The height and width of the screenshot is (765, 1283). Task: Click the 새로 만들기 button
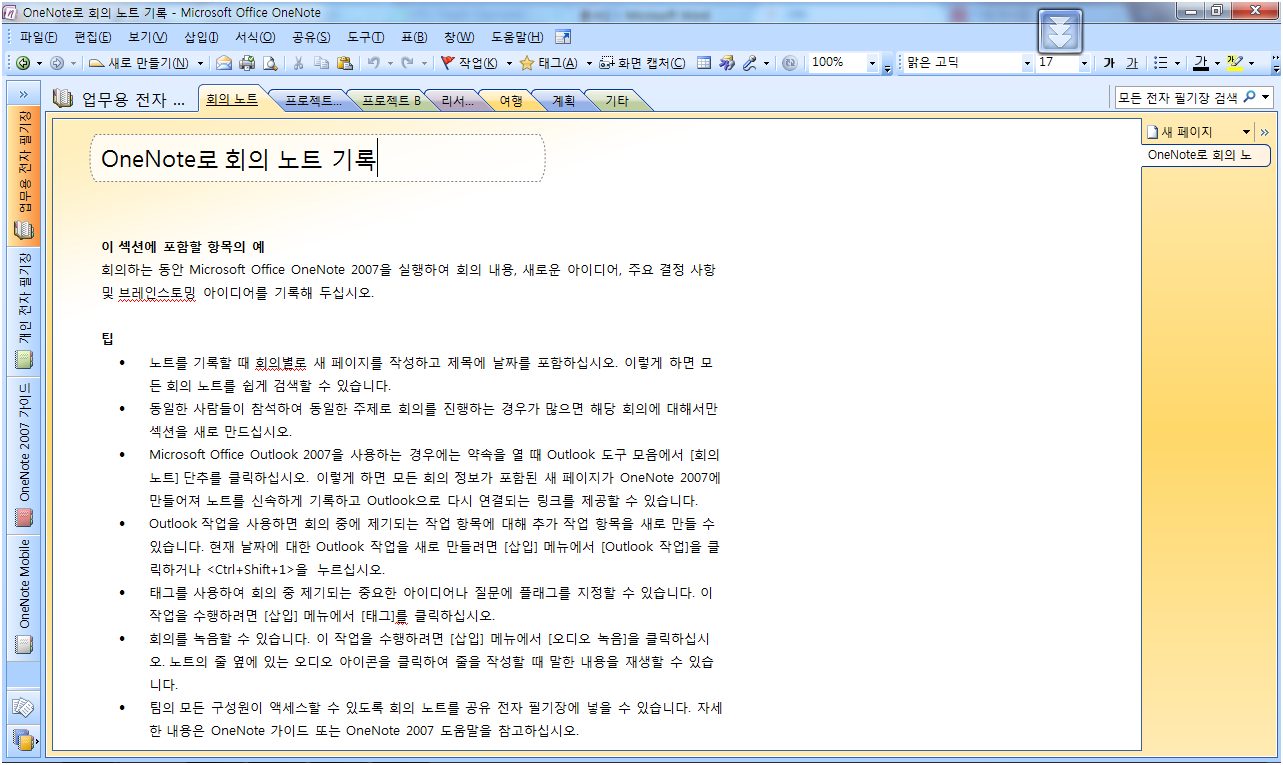pos(139,63)
